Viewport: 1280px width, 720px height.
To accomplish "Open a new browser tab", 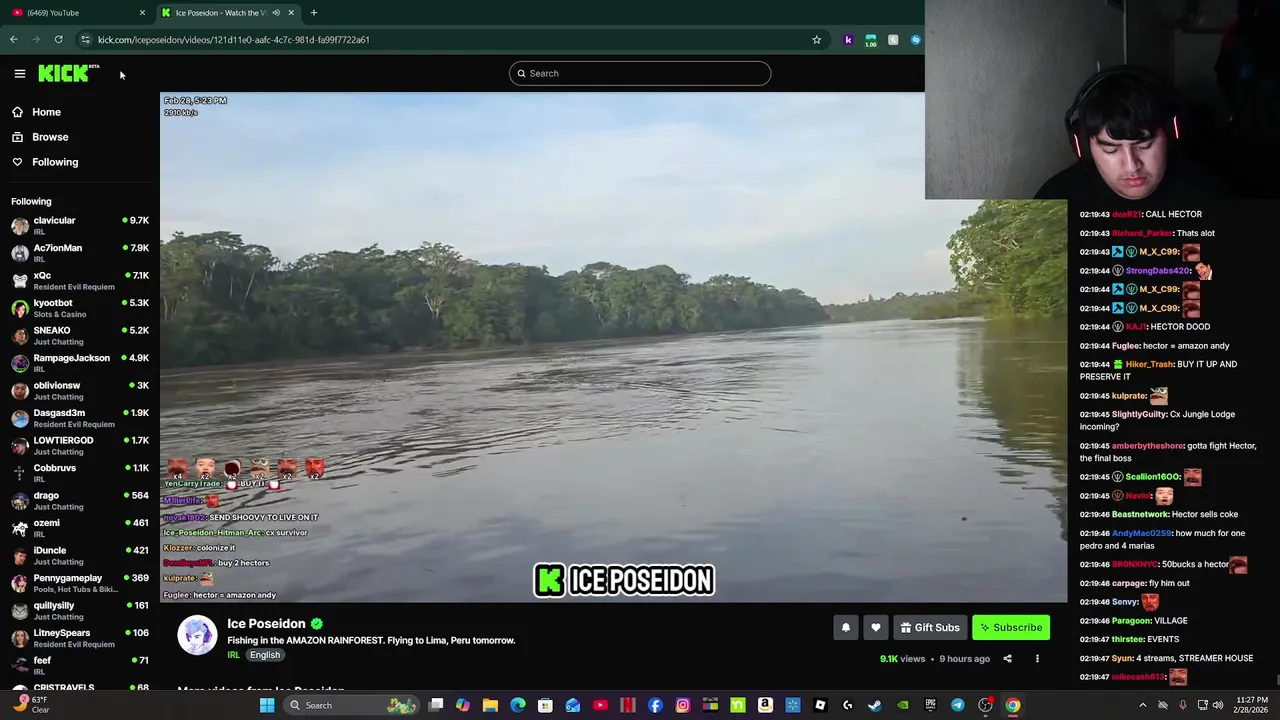I will click(314, 12).
